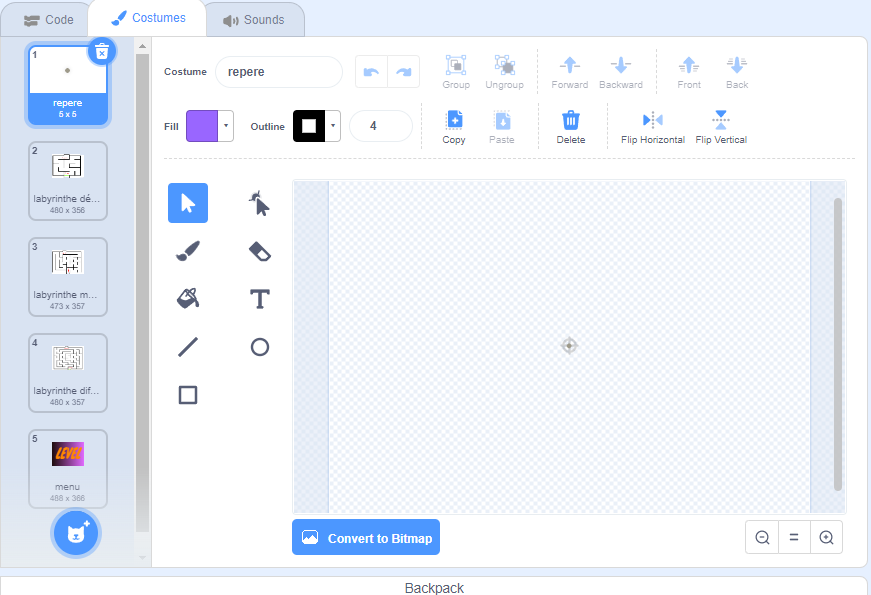Click the outline width field showing 4
The image size is (871, 595).
pos(381,126)
